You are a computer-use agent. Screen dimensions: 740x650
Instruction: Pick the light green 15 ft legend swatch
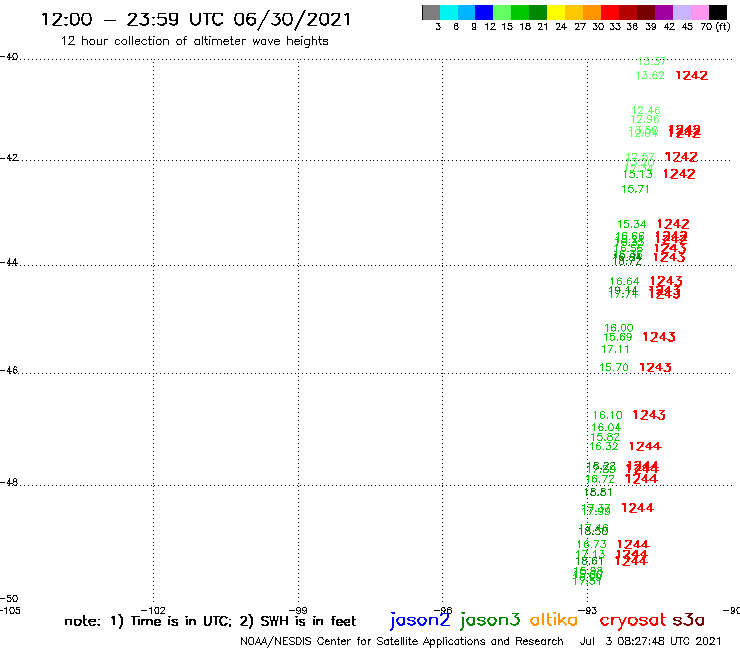click(x=502, y=12)
